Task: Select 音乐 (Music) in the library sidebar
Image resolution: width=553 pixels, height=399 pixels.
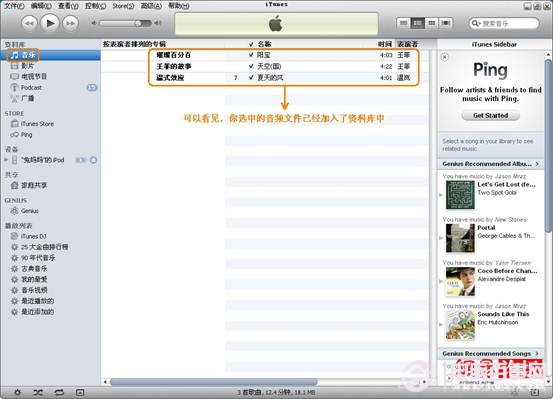Action: 50,55
